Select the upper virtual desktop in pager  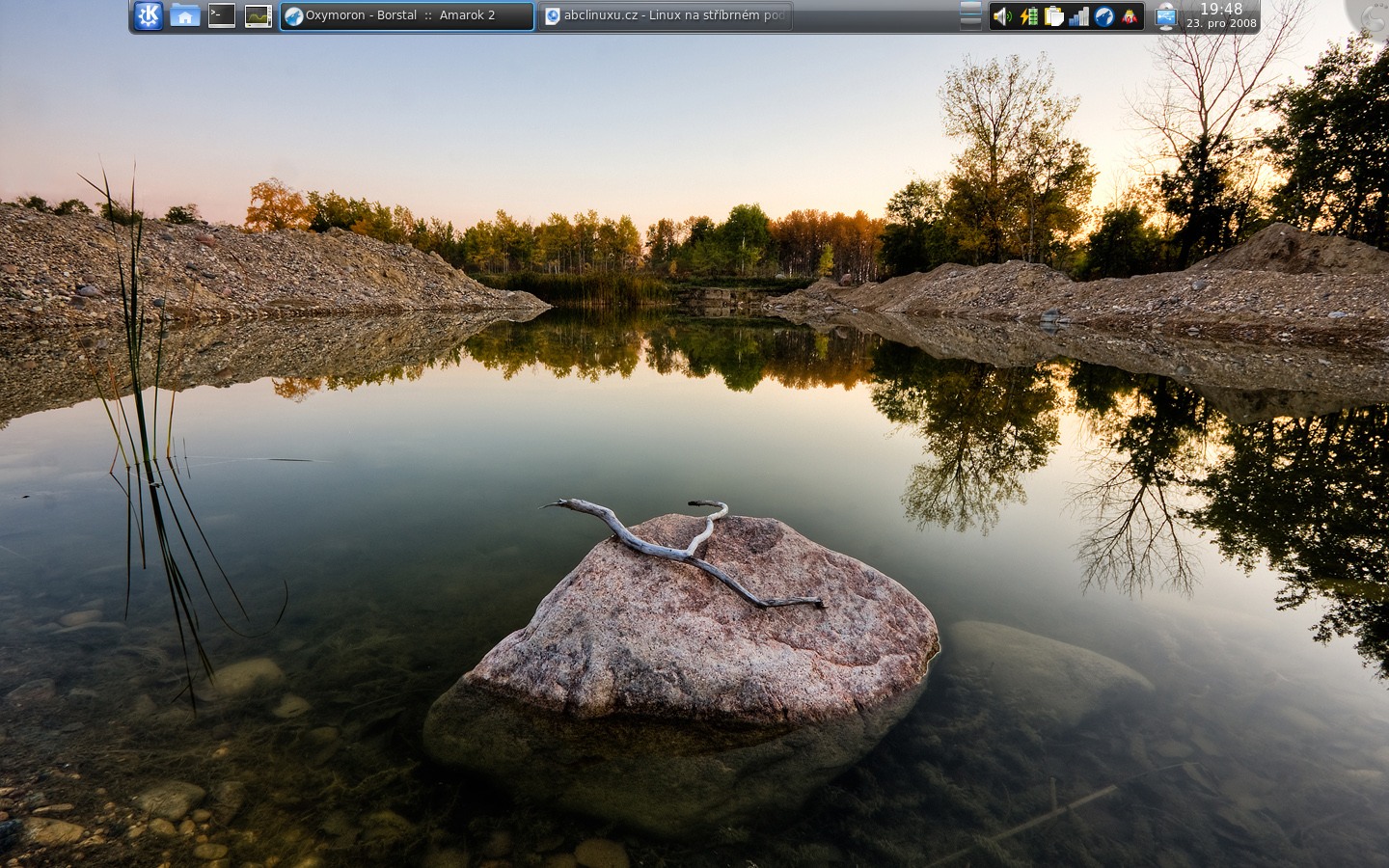coord(970,9)
